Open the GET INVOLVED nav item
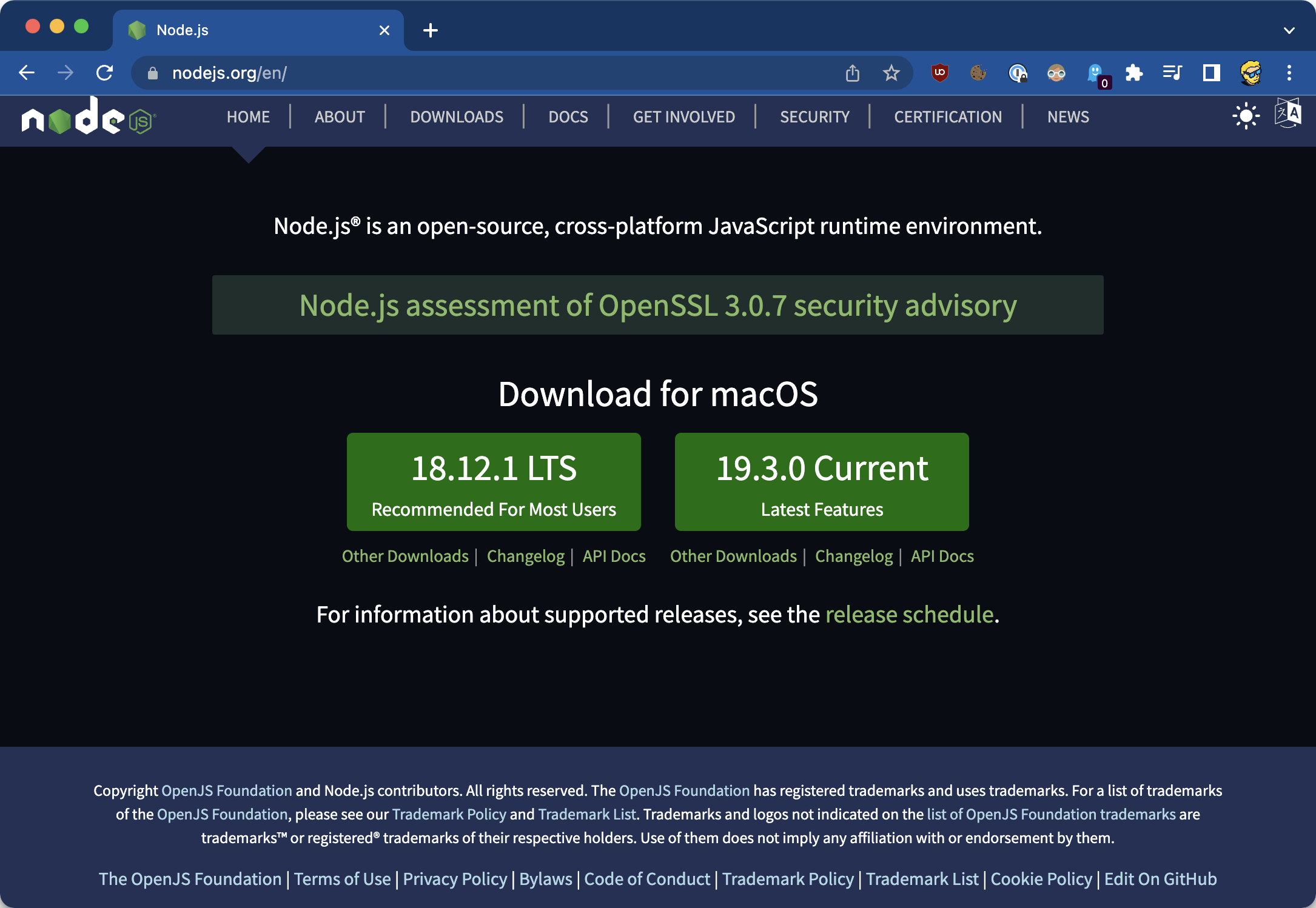Image resolution: width=1316 pixels, height=908 pixels. pyautogui.click(x=683, y=117)
